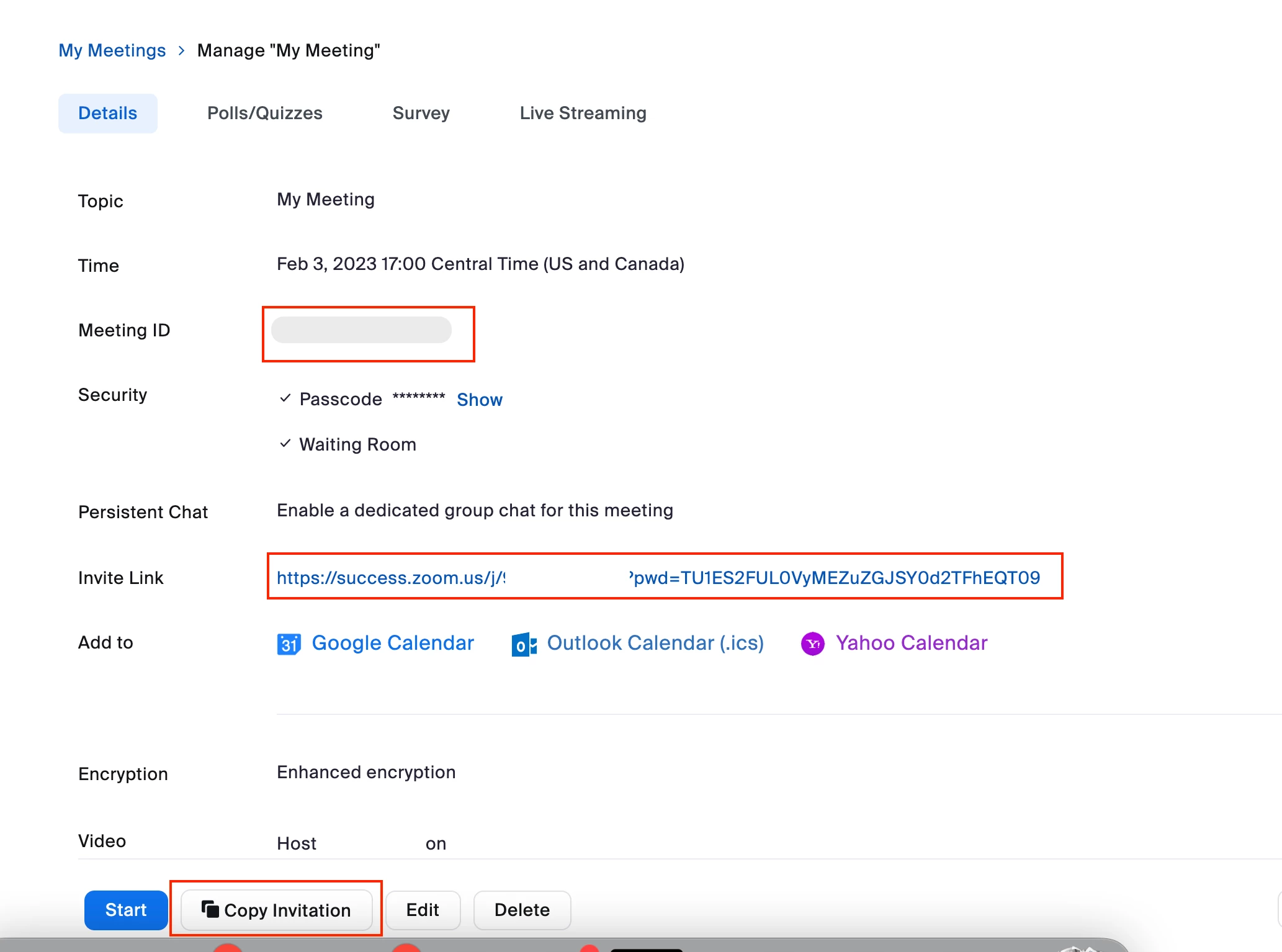This screenshot has height=952, width=1282.
Task: Click the Passcode checkmark icon
Action: 285,398
